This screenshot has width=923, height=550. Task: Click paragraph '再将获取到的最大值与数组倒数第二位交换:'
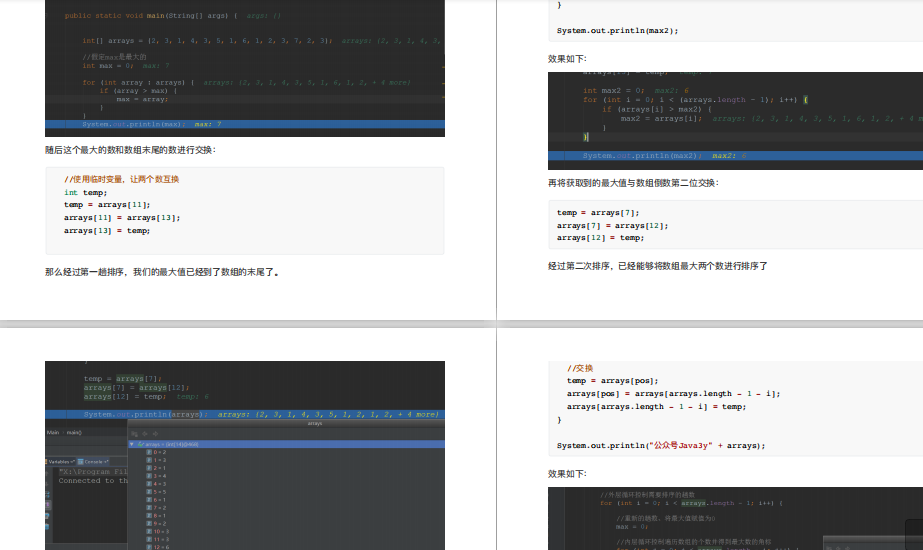tap(633, 183)
